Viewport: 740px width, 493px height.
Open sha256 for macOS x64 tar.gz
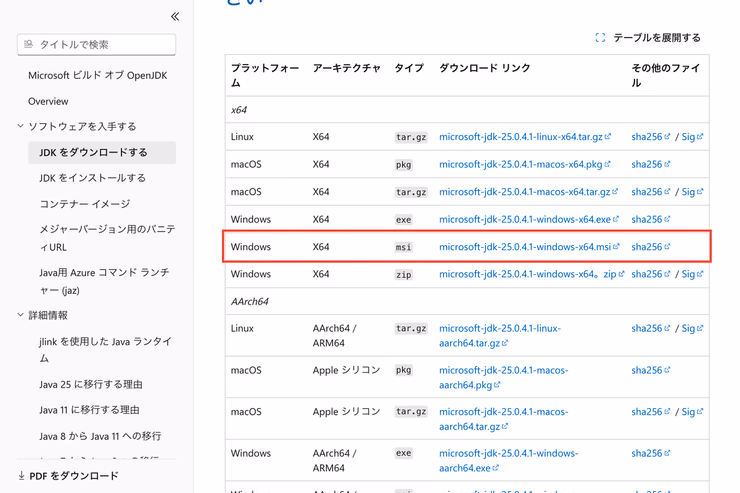click(x=650, y=192)
